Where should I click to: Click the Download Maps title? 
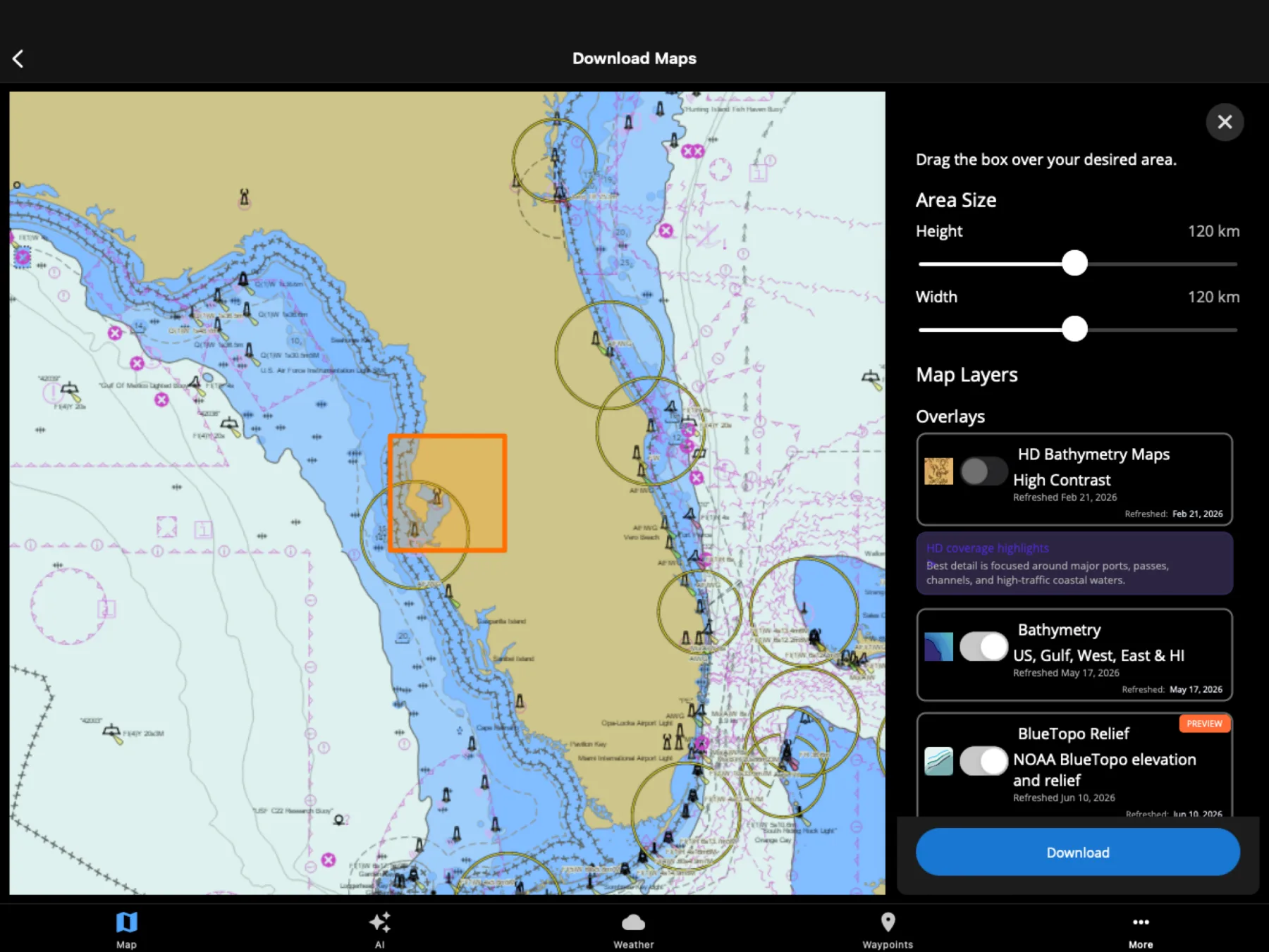tap(634, 58)
